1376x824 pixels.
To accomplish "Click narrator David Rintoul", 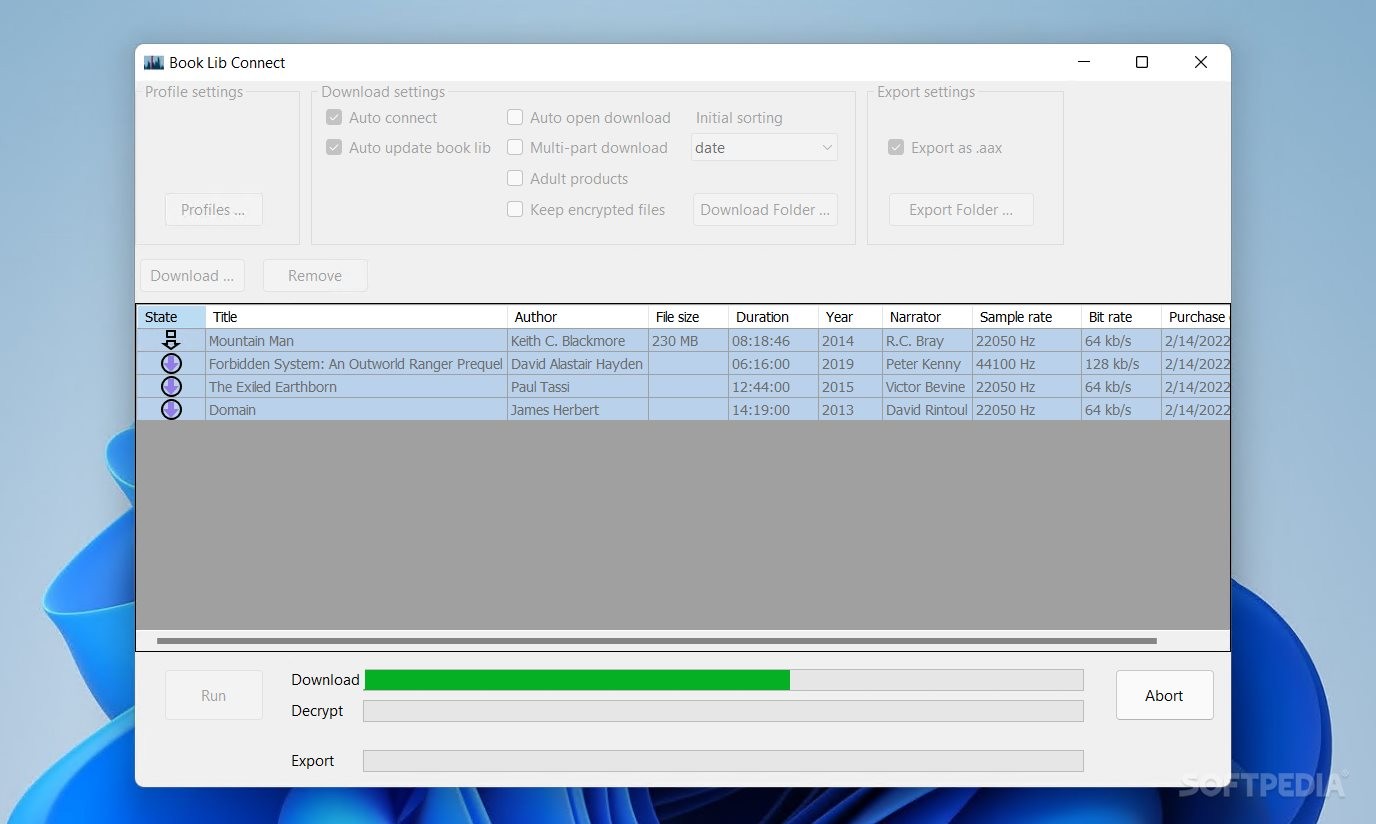I will [927, 409].
